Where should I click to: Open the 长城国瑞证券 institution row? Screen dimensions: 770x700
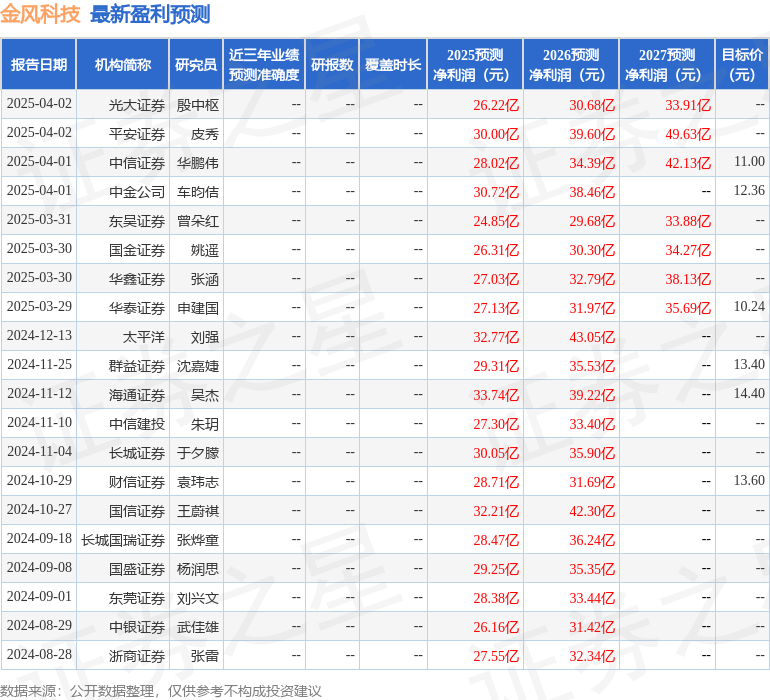123,540
